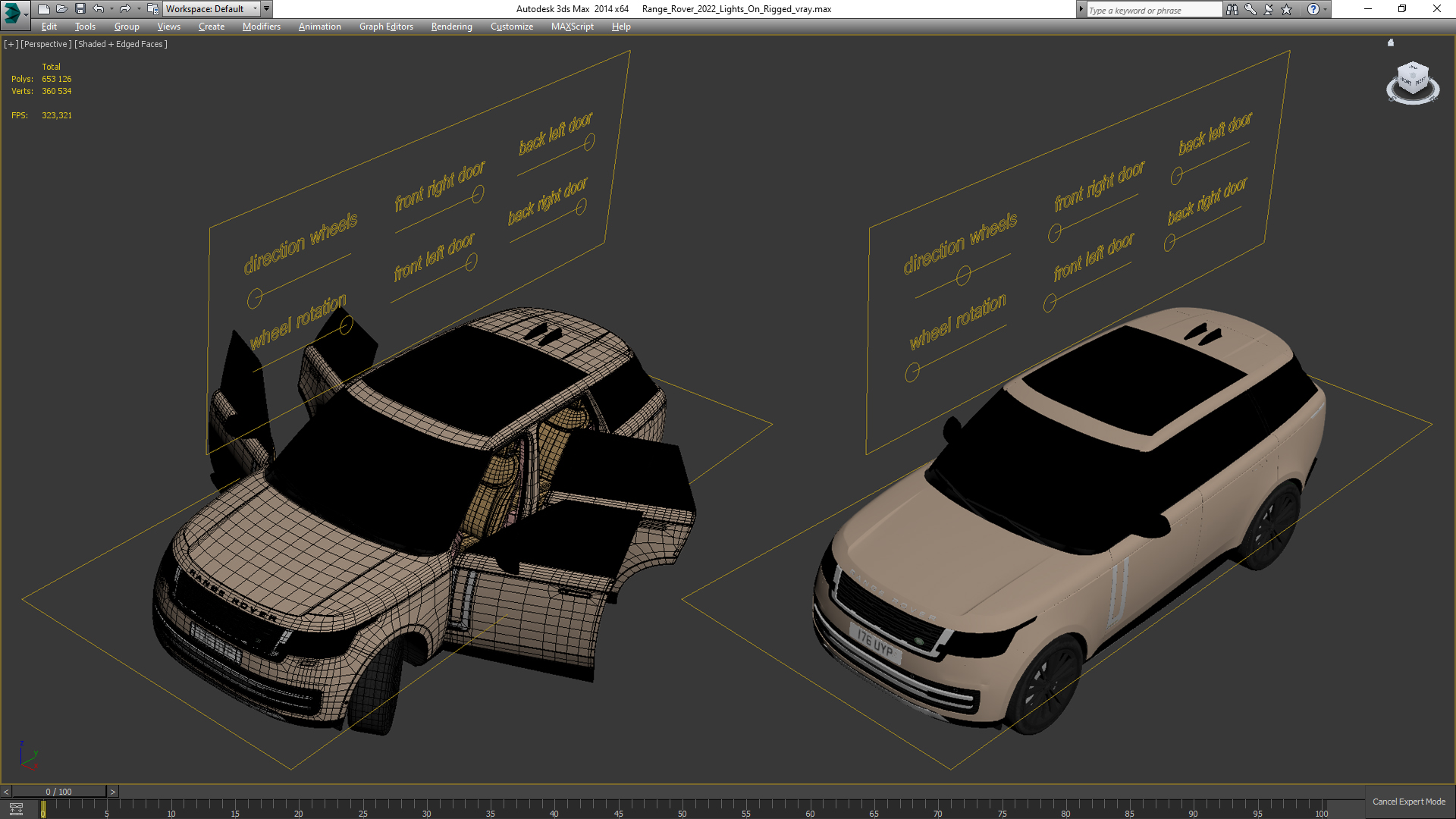Click the Subscription Center key icon

pyautogui.click(x=1250, y=9)
